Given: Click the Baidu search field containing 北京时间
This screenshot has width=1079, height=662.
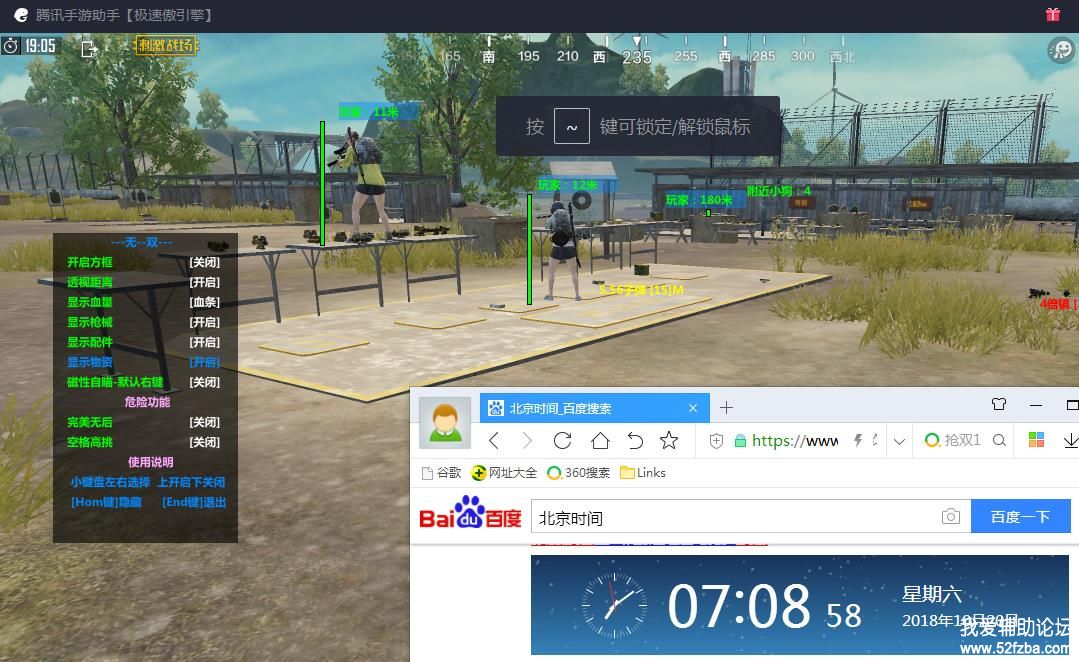Looking at the screenshot, I should click(751, 516).
